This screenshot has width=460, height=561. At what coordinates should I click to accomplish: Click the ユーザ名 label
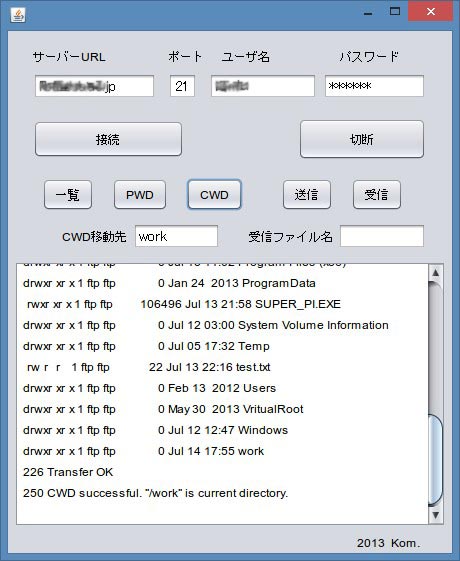click(245, 57)
